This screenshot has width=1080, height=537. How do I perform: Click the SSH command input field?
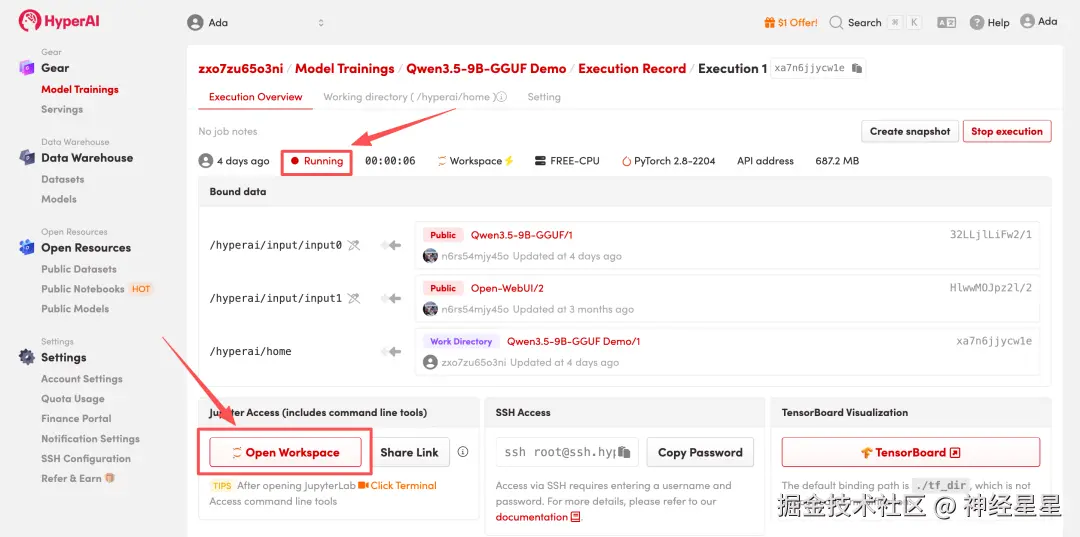[x=567, y=452]
